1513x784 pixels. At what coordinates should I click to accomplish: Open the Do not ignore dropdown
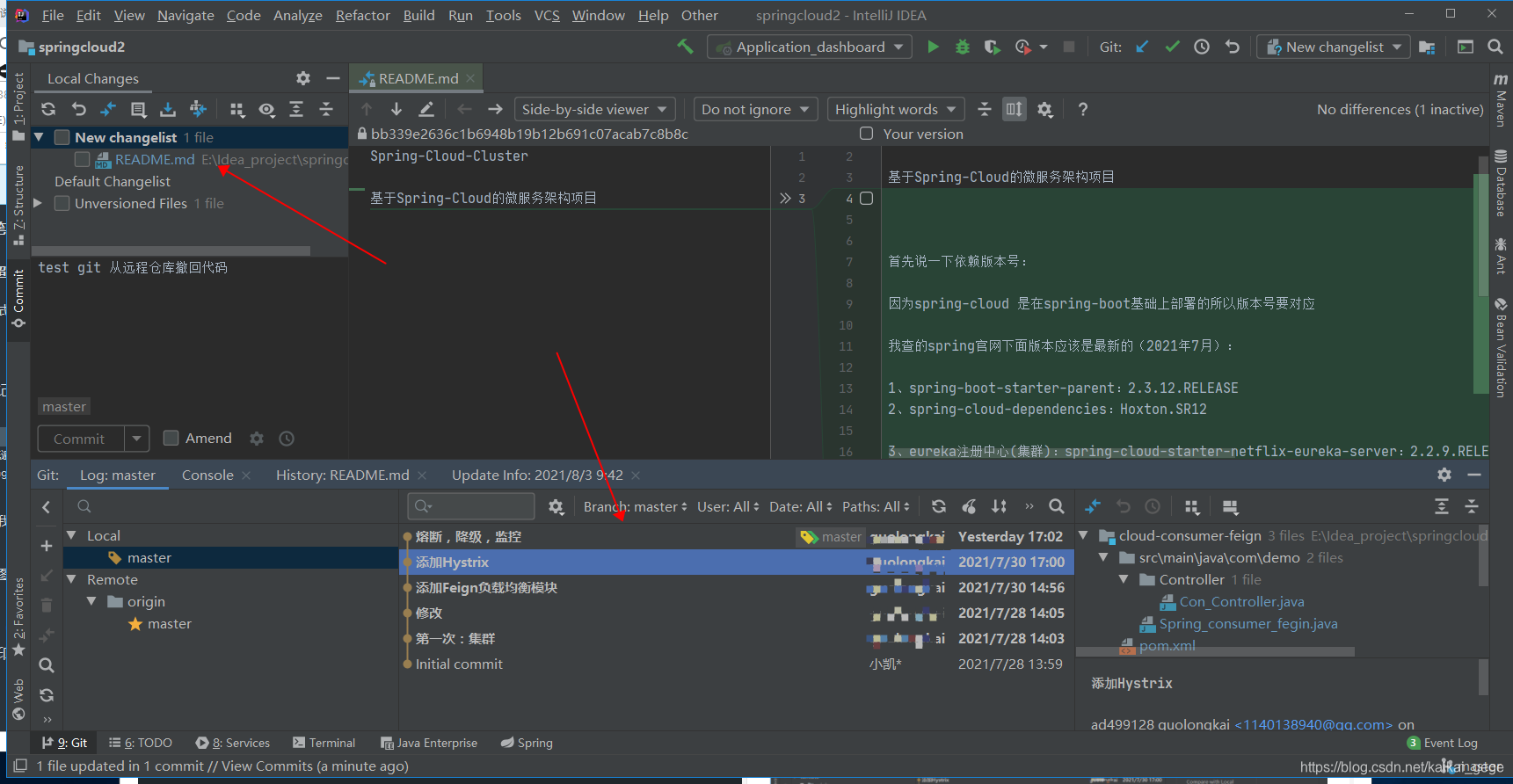click(755, 109)
